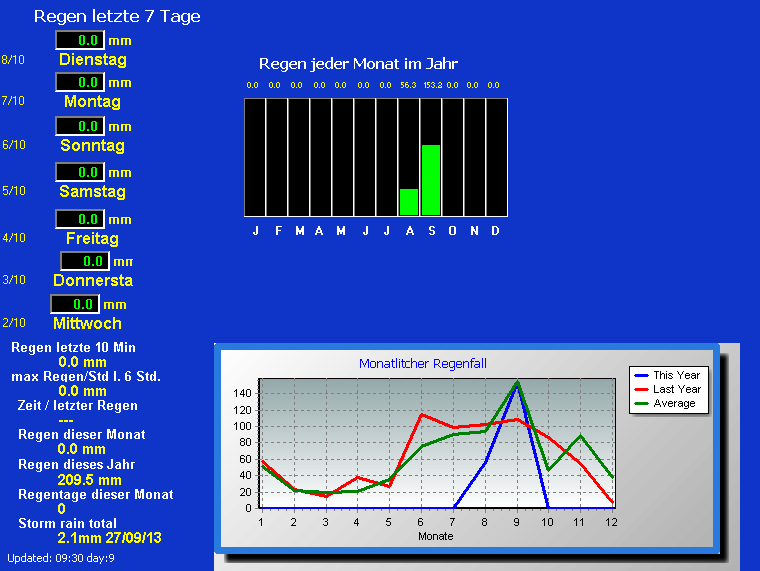Click the Dienstag day label
The image size is (760, 571).
(x=93, y=60)
